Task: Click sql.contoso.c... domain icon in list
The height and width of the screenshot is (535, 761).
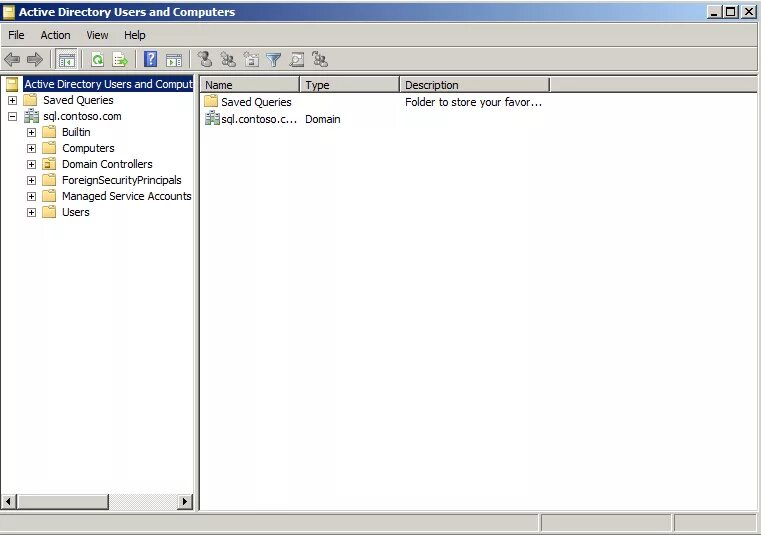Action: 212,118
